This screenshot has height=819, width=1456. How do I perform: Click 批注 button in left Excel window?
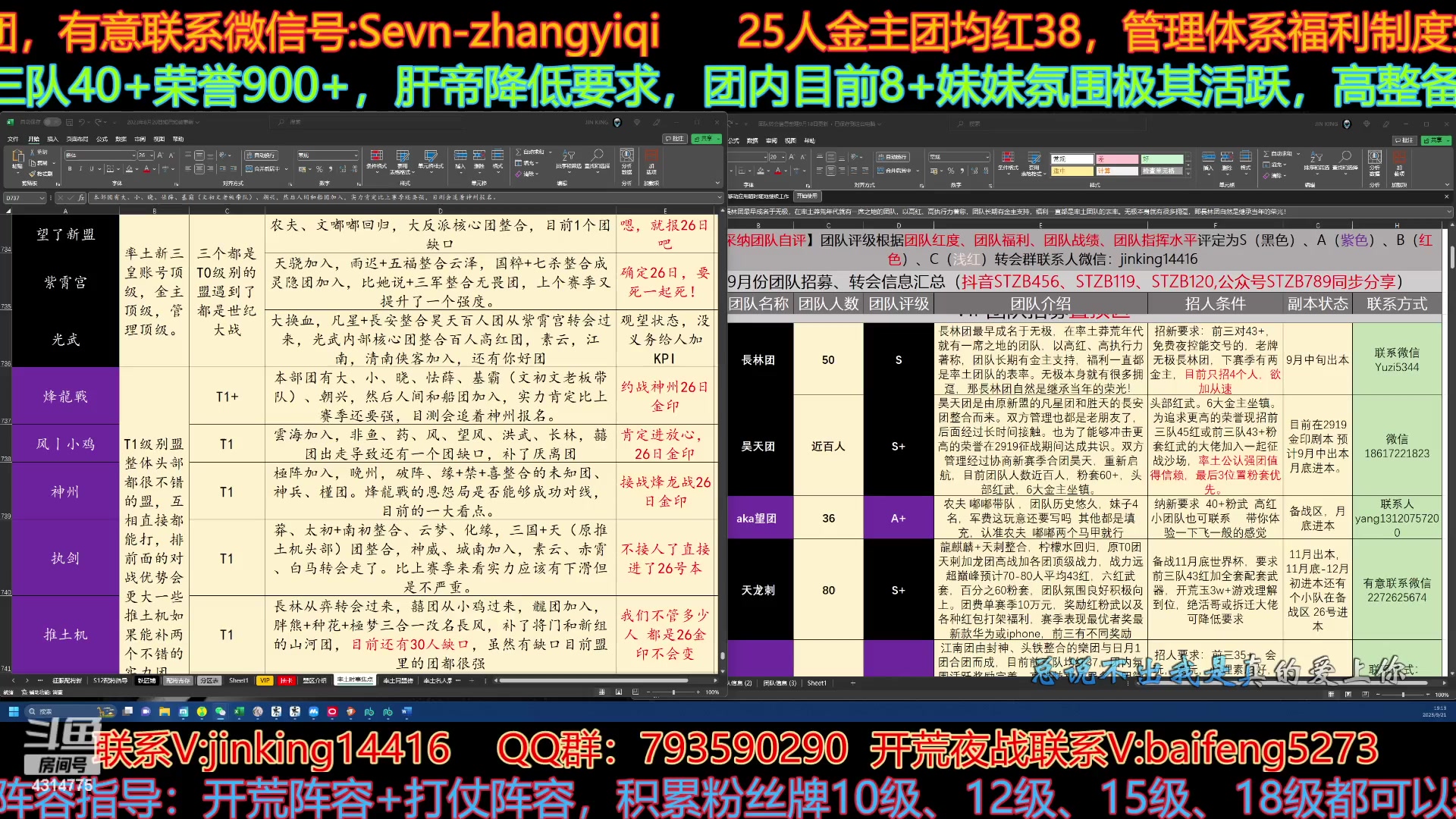coord(674,139)
